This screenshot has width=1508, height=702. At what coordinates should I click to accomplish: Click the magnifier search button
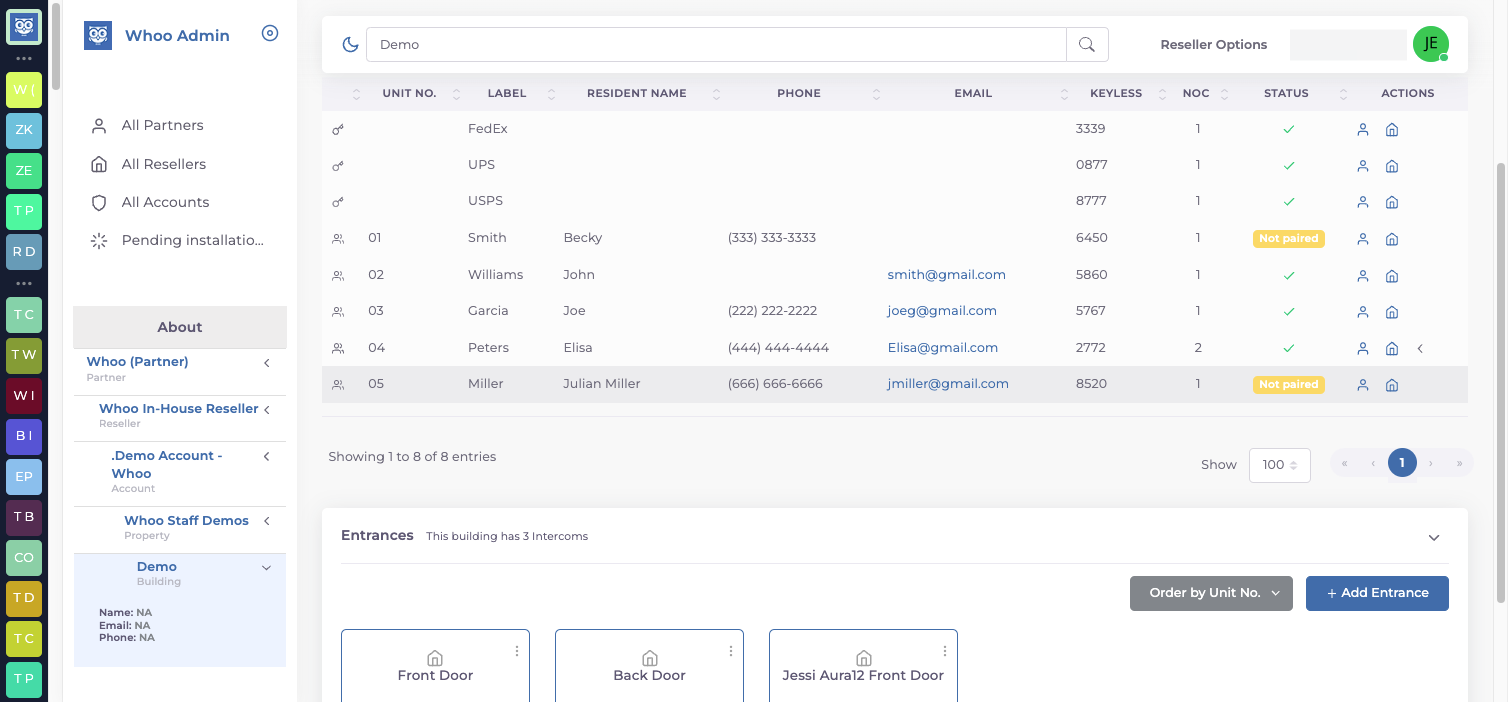coord(1087,44)
